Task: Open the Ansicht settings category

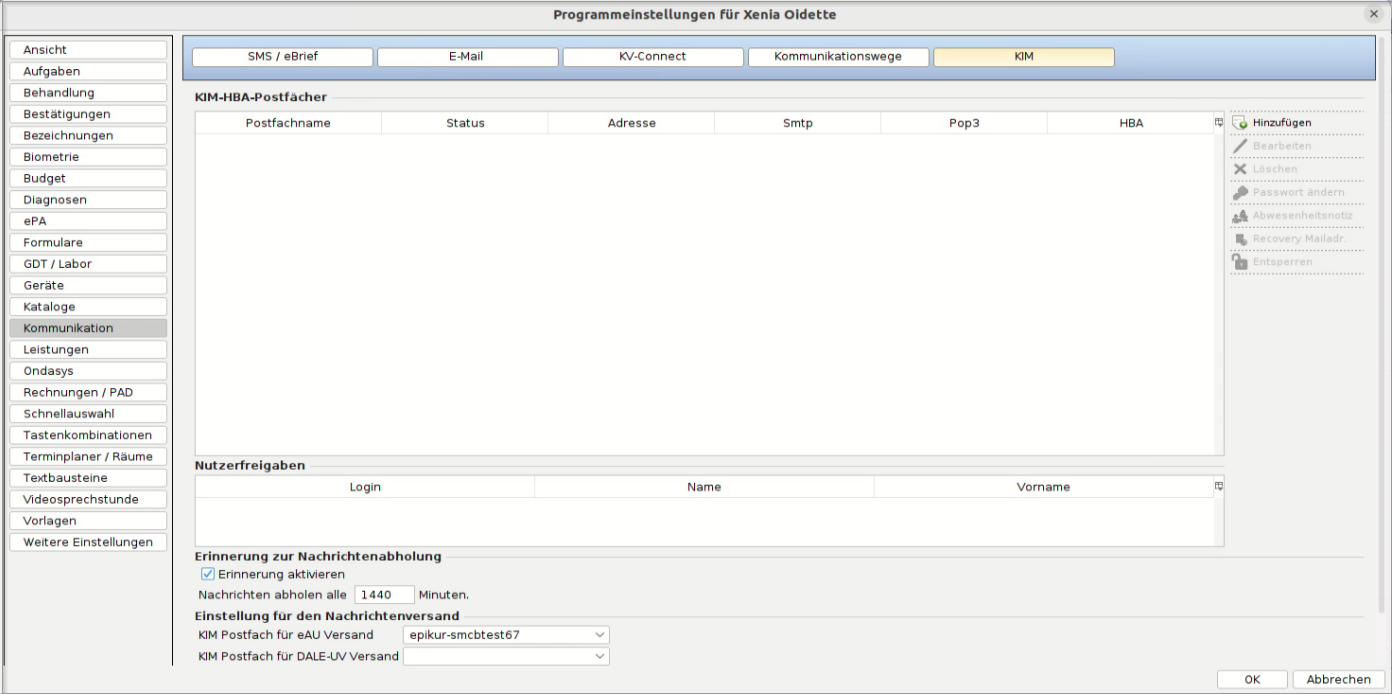Action: click(x=88, y=50)
